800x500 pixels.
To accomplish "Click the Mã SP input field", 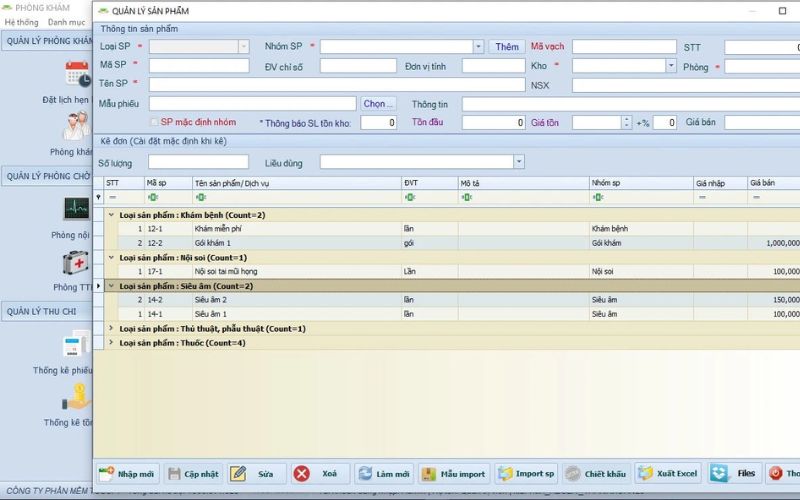I will click(199, 65).
